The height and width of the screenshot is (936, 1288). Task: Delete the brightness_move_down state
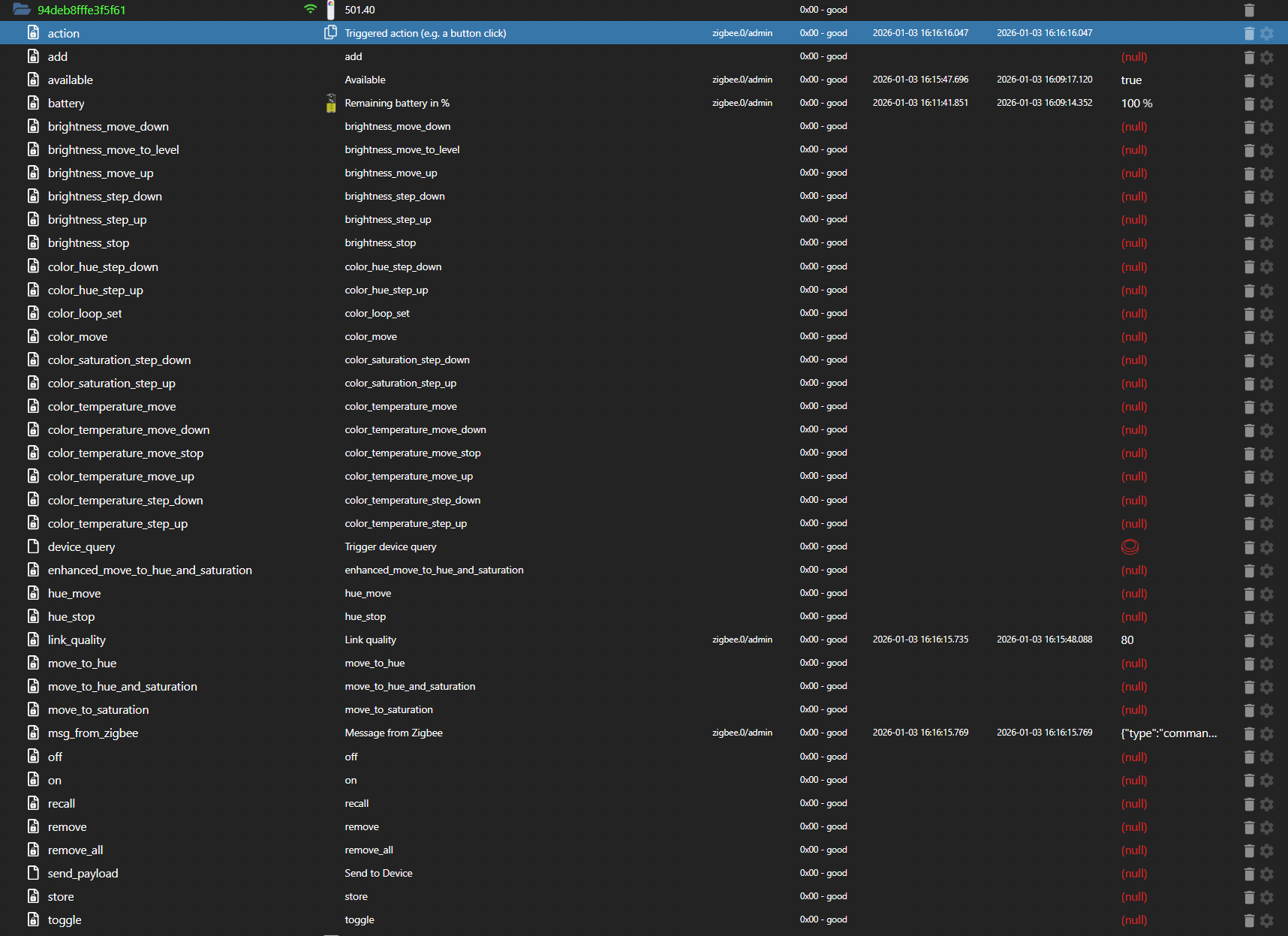tap(1249, 127)
